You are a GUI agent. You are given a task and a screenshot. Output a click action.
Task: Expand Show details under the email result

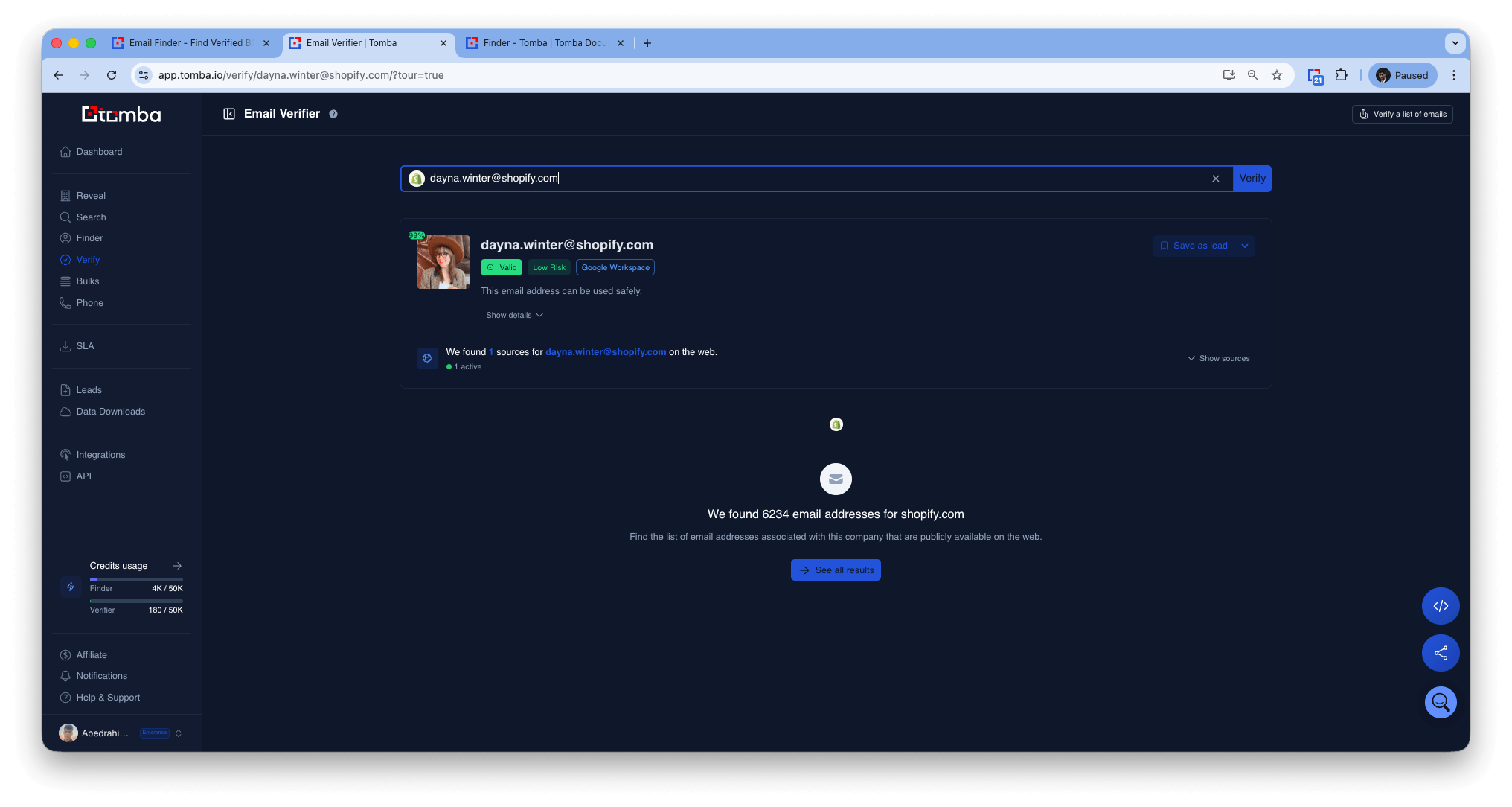(515, 316)
